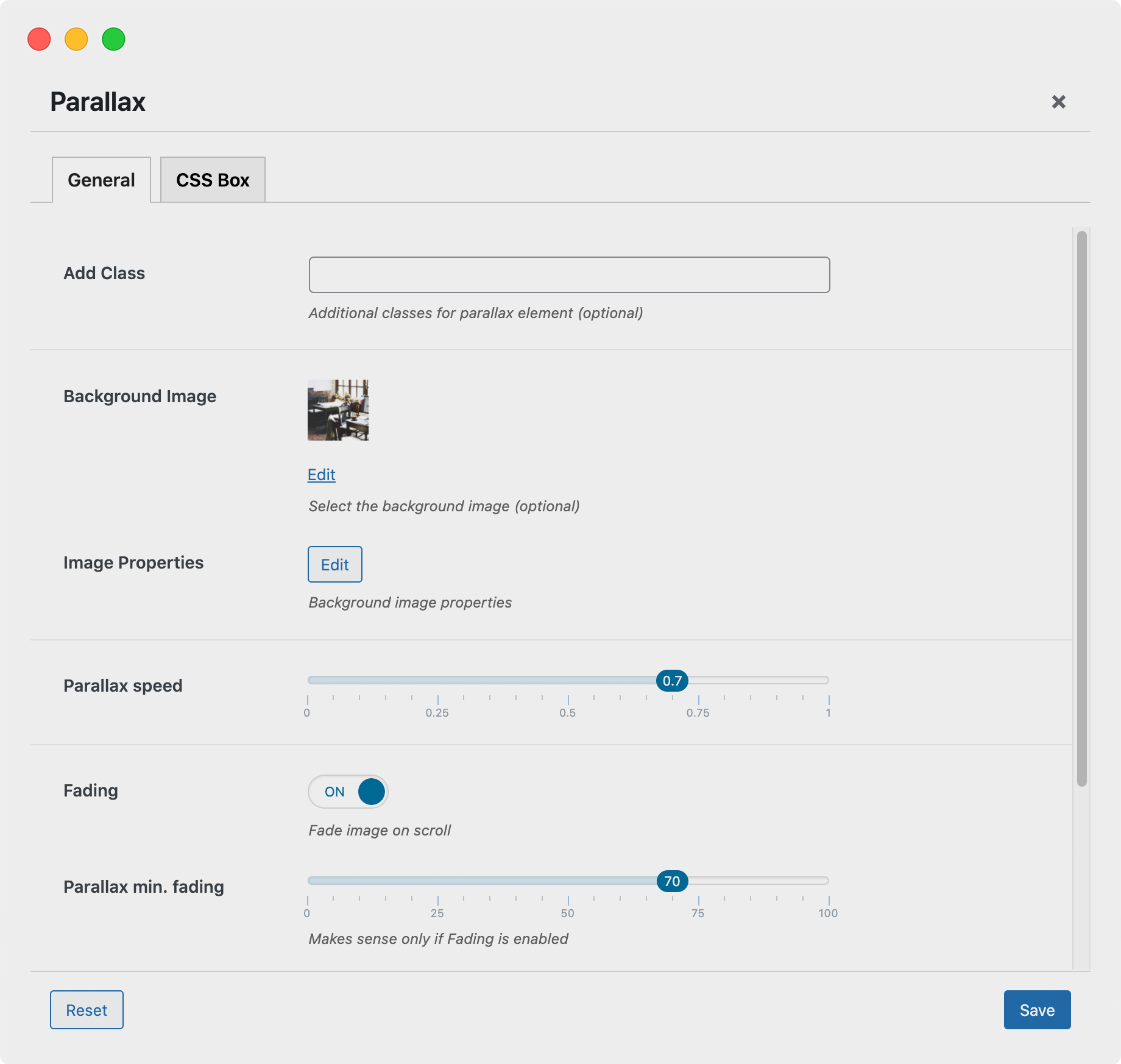Switch to the CSS Box tab
This screenshot has width=1121, height=1064.
coord(213,180)
